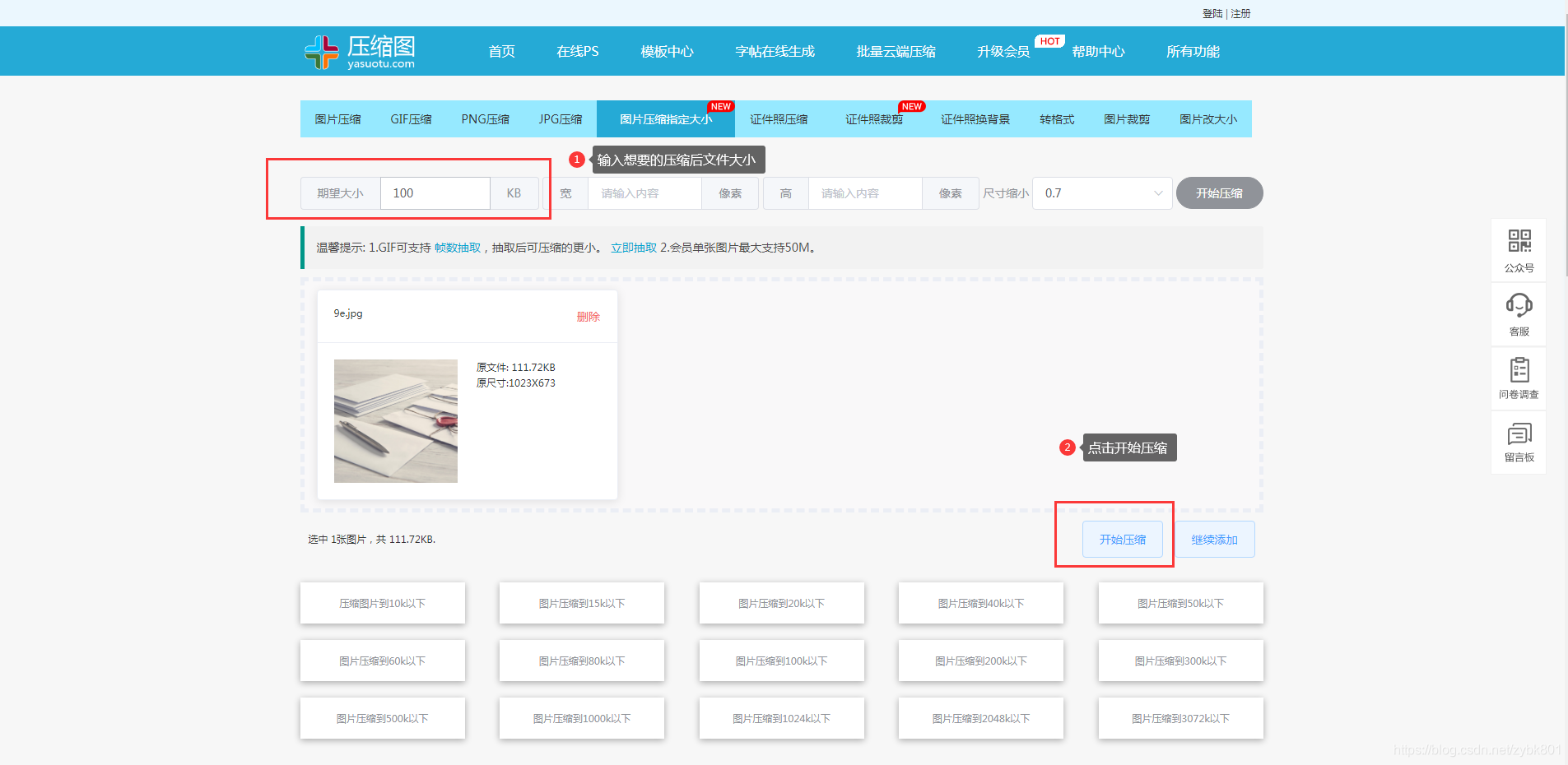The image size is (1568, 765).
Task: Switch to the PNG压缩 tab
Action: pos(485,119)
